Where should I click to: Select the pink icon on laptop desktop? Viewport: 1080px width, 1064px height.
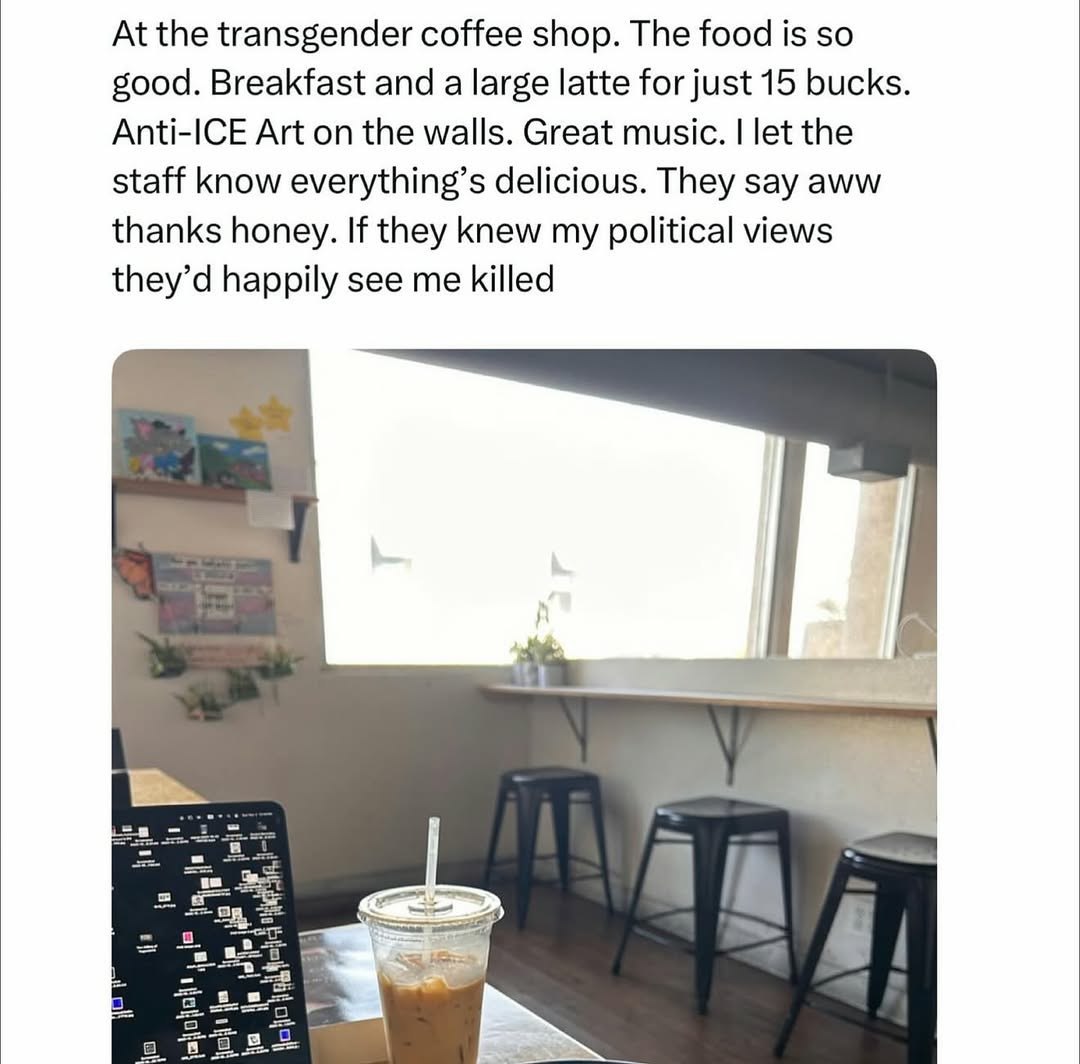coord(187,937)
